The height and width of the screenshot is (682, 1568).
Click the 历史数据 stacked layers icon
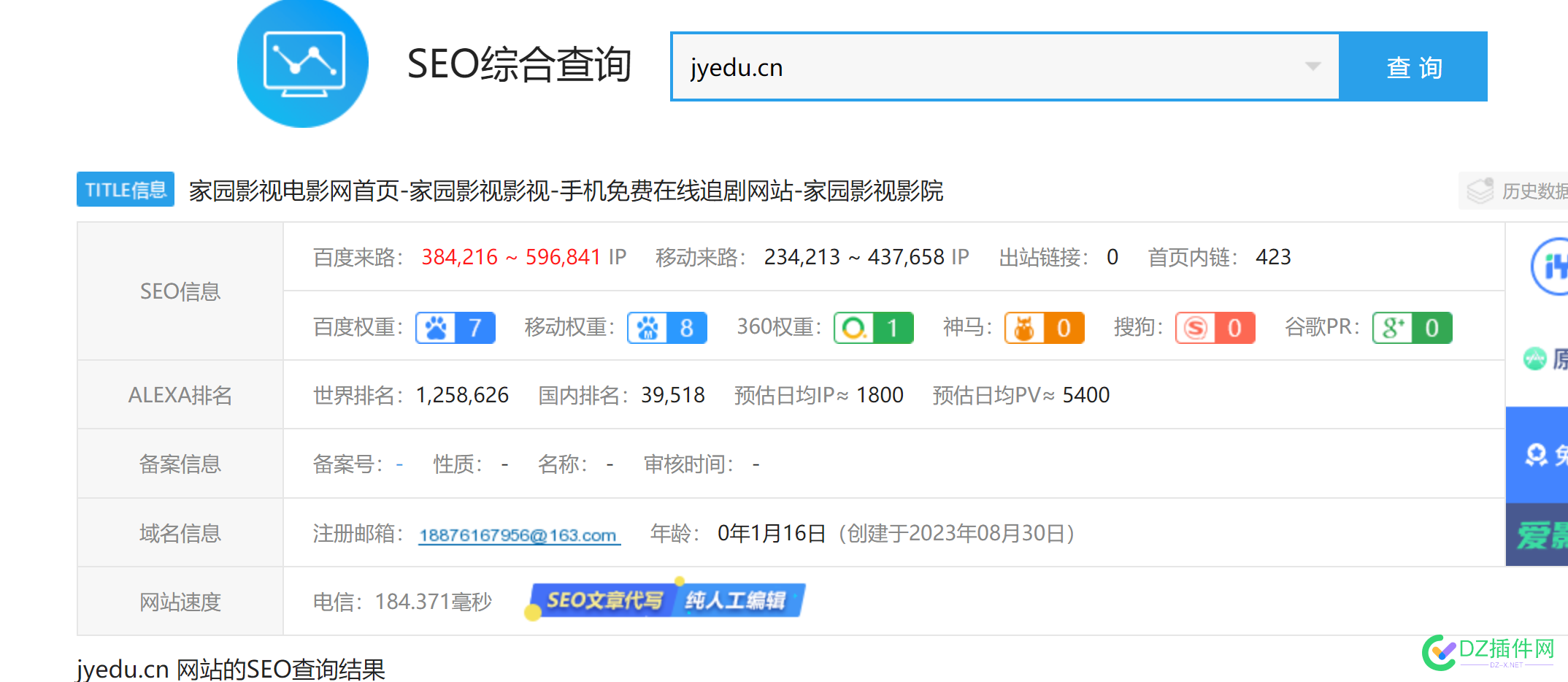pos(1480,191)
